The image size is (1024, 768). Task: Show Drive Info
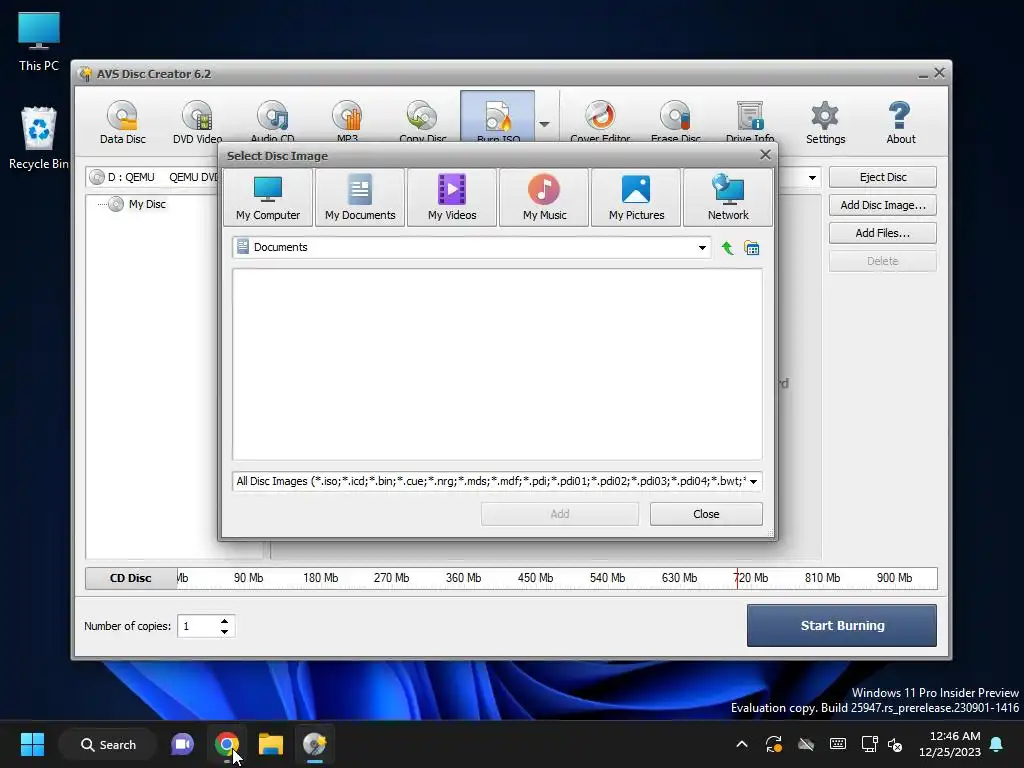(x=750, y=122)
